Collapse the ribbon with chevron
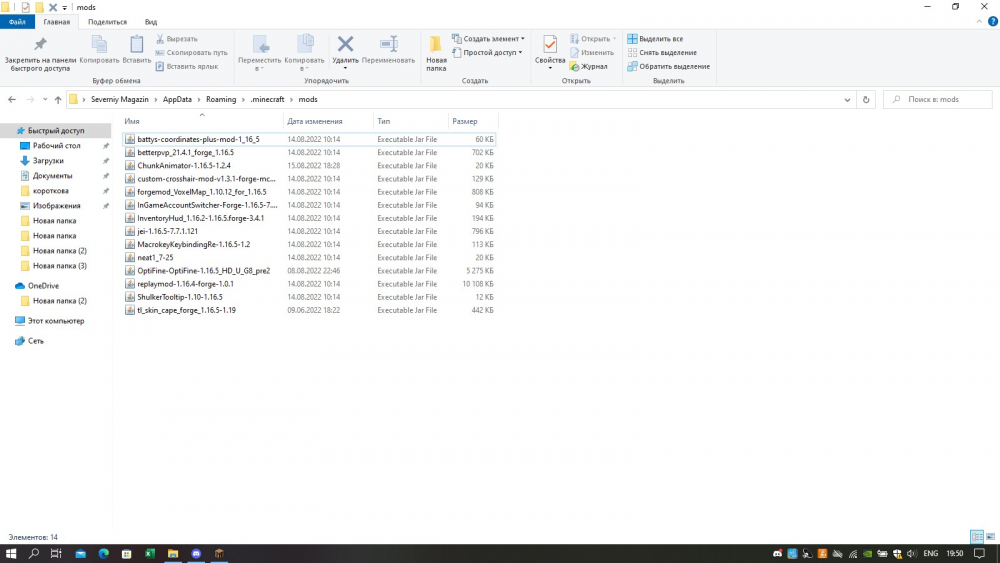1000x563 pixels. pyautogui.click(x=979, y=22)
